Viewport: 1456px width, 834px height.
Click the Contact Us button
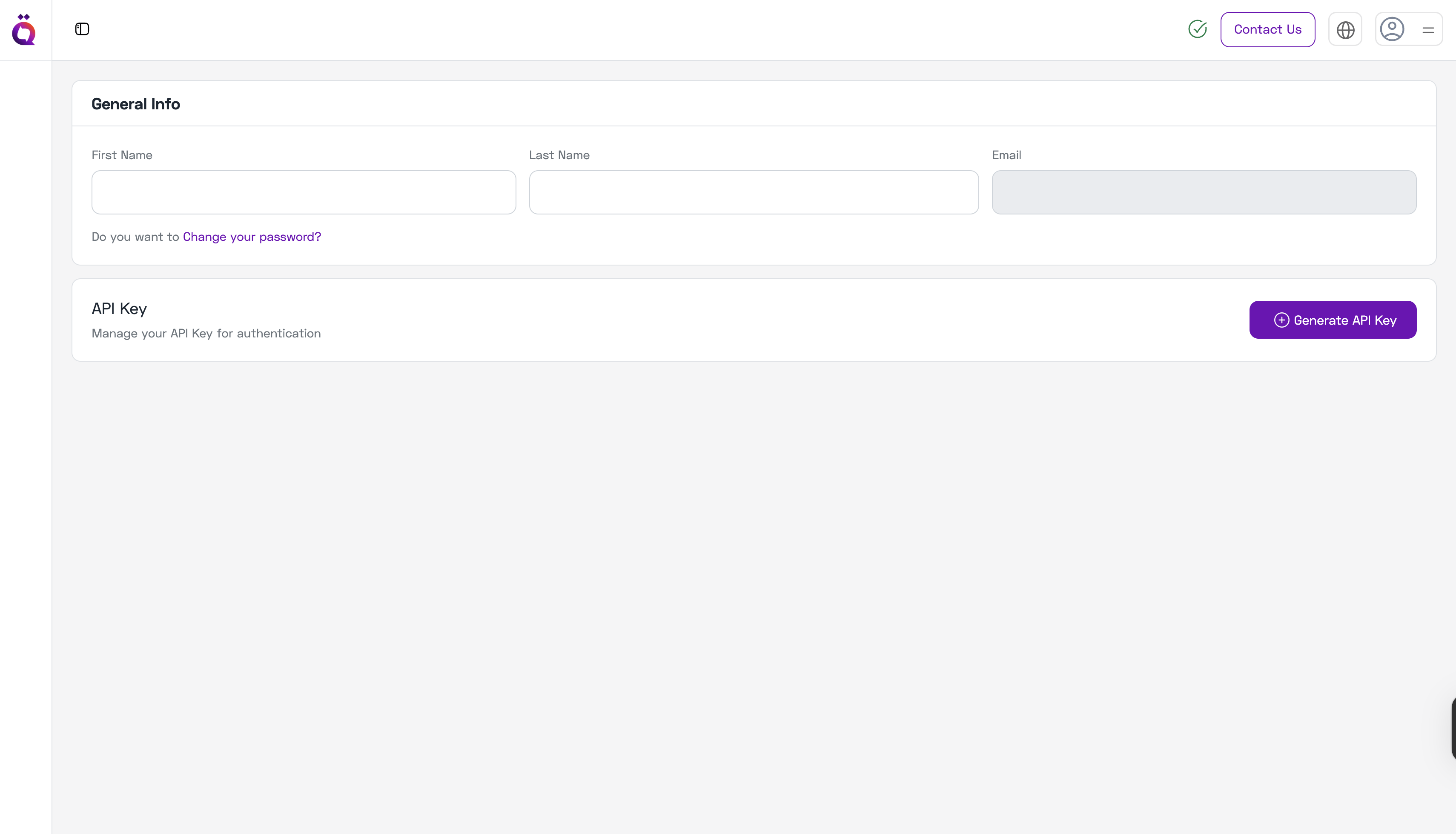1267,29
